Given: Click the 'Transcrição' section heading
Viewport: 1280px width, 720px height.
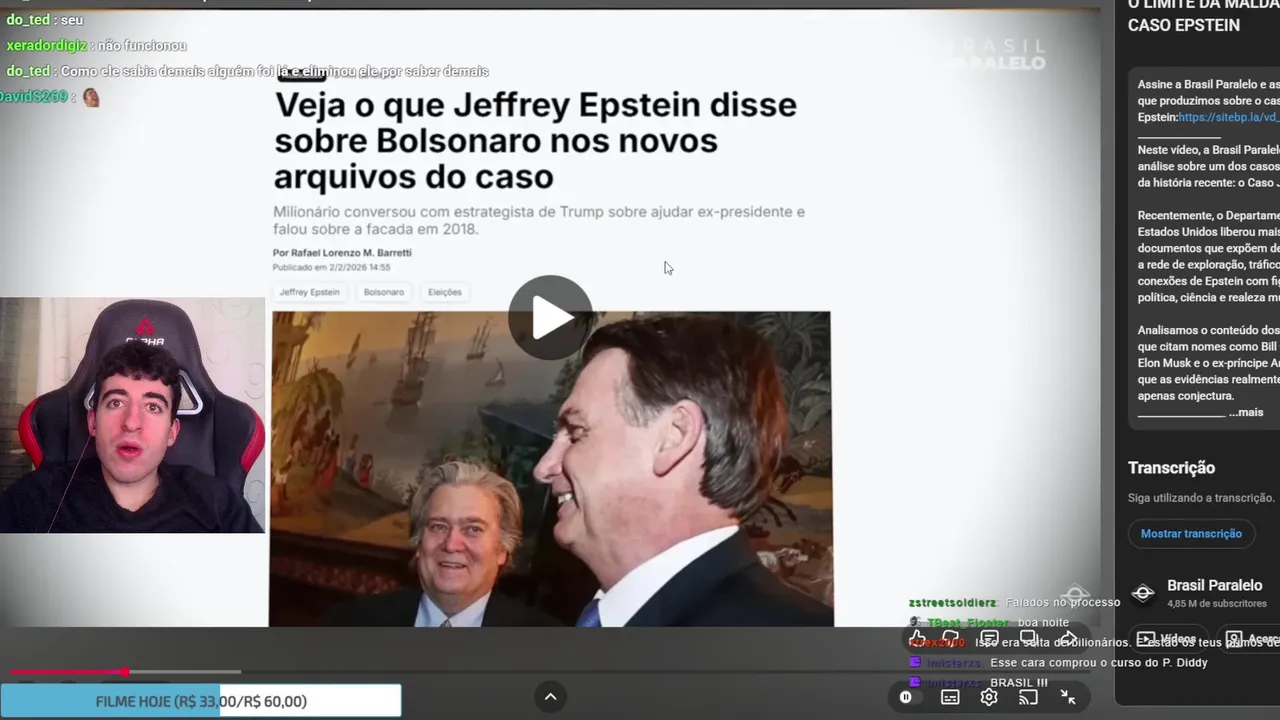Looking at the screenshot, I should coord(1171,468).
